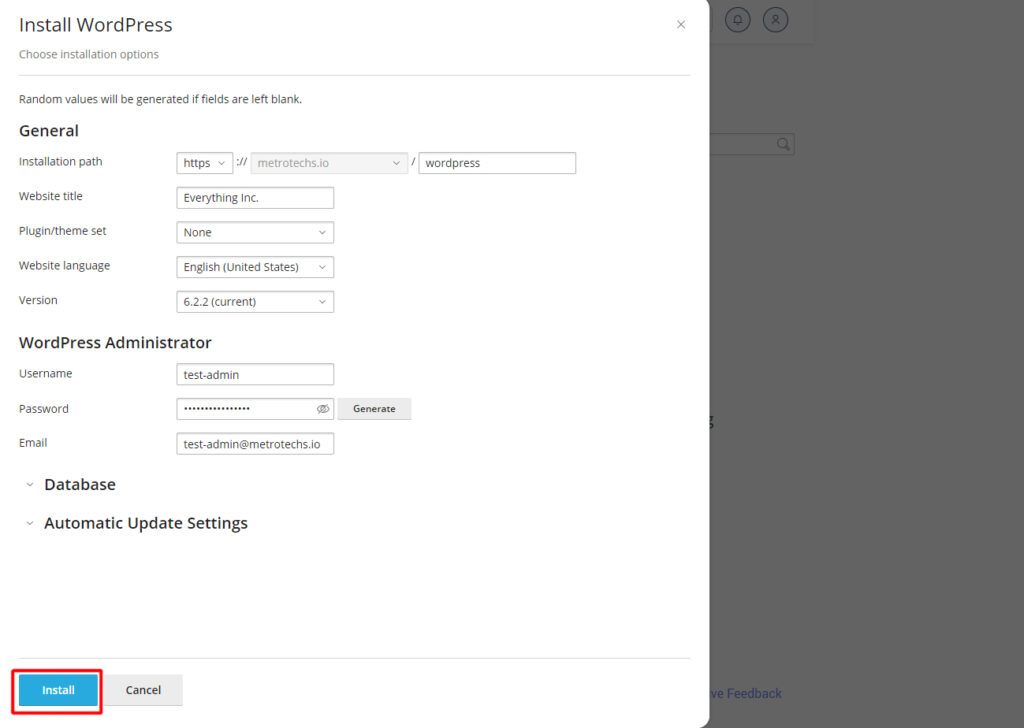Close the Install WordPress dialog
Image resolution: width=1024 pixels, height=728 pixels.
point(681,25)
